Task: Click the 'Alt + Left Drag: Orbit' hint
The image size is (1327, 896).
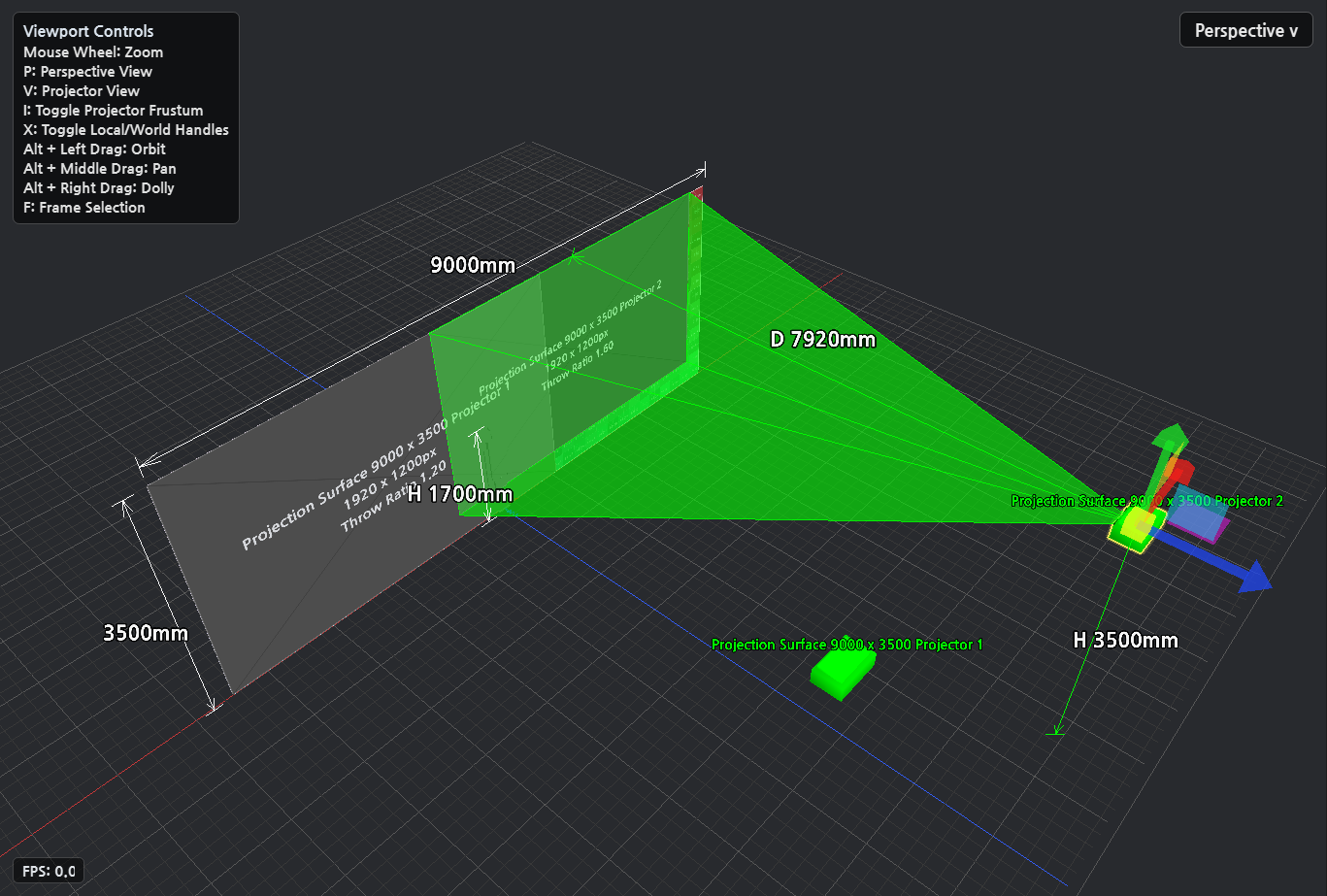Action: [94, 149]
